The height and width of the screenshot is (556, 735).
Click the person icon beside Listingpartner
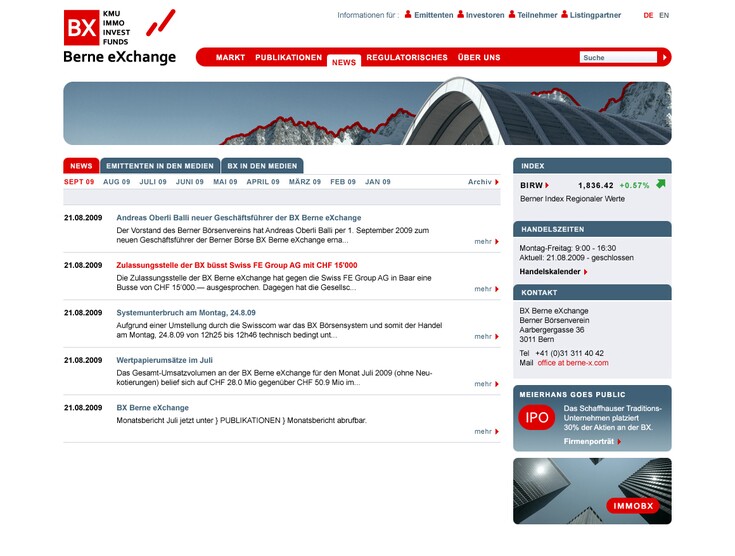click(565, 15)
